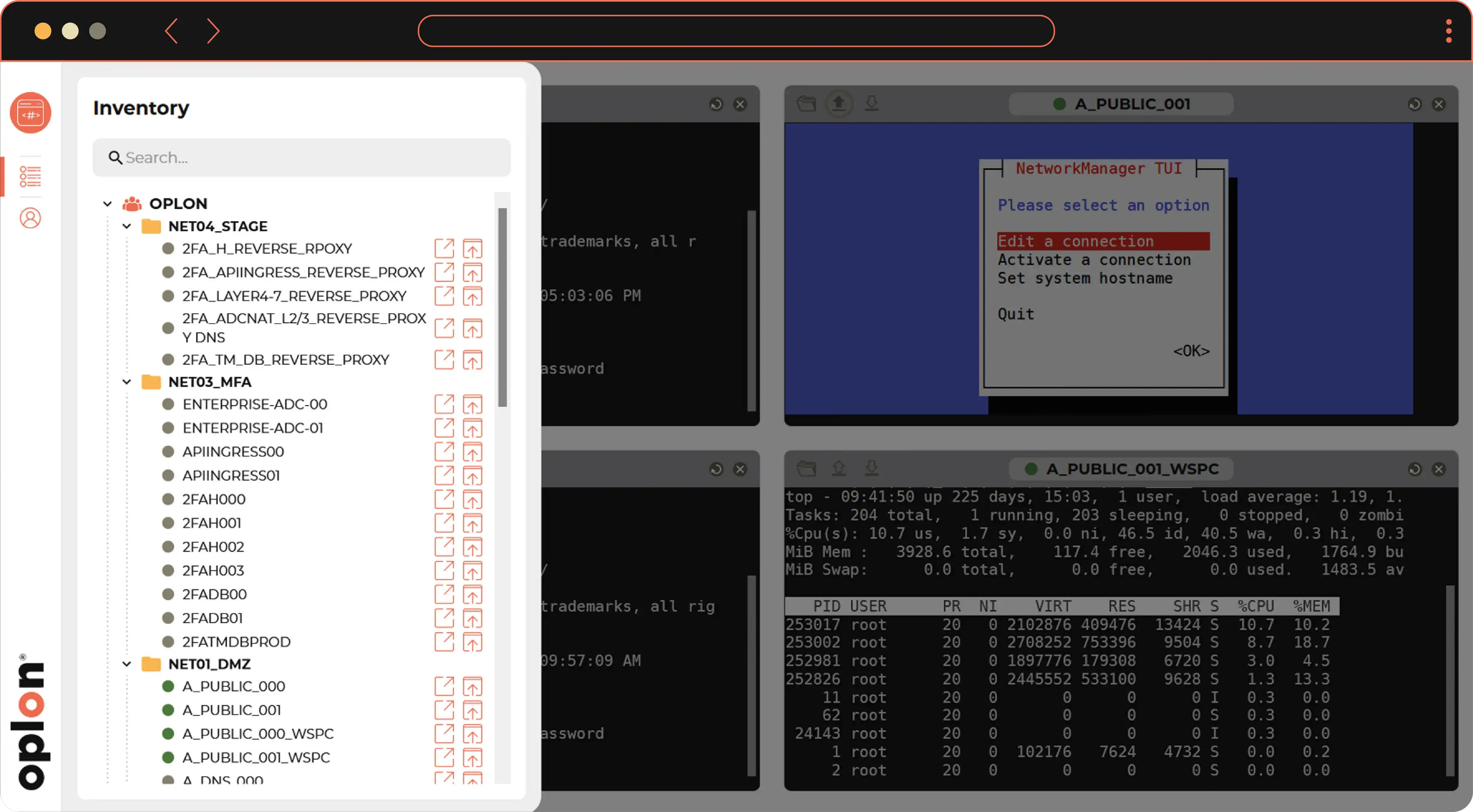This screenshot has height=812, width=1473.
Task: Open 2FA_ADCNAT_L2/3_REVERSE_PROXY DNS in external window
Action: coord(444,328)
